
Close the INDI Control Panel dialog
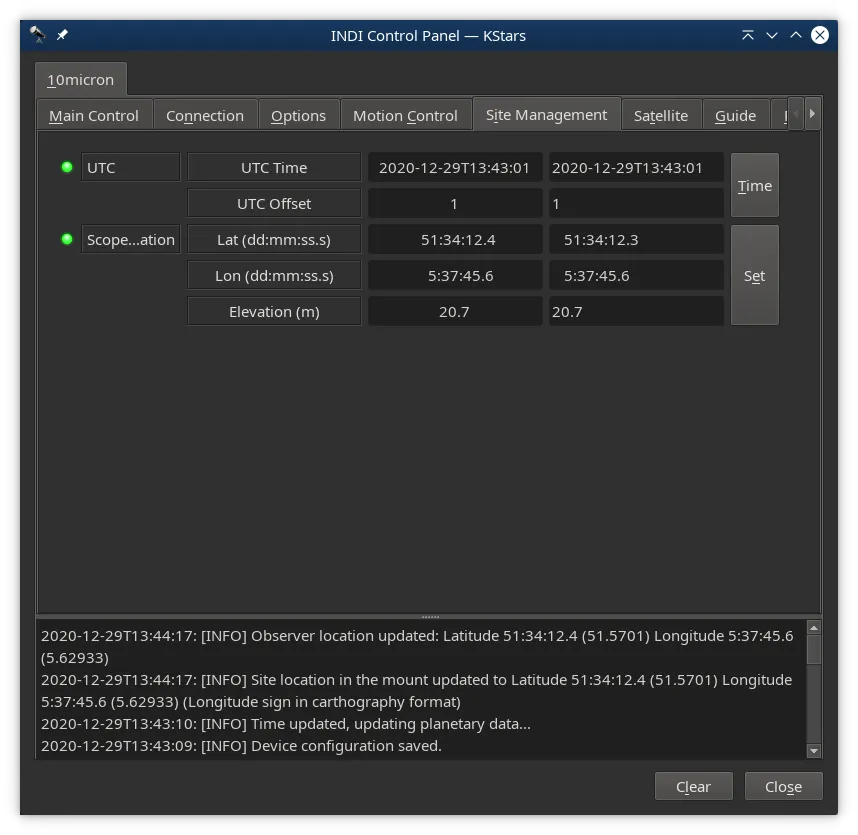click(x=783, y=786)
